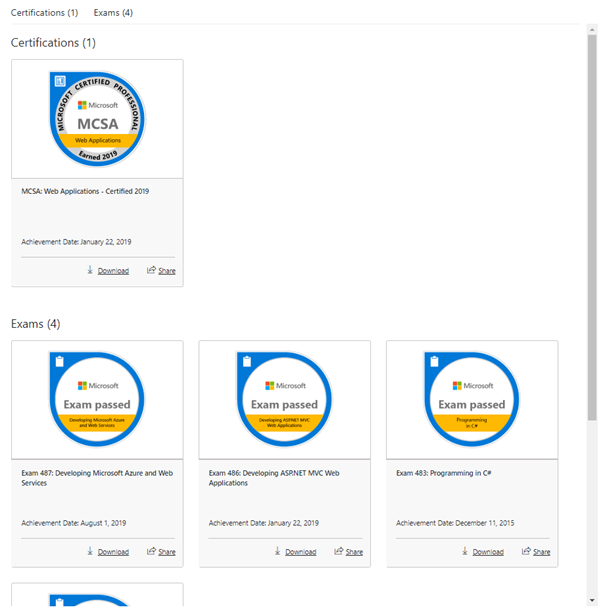The image size is (605, 607).
Task: Click the Certifications (1) section heading
Action: pyautogui.click(x=53, y=43)
